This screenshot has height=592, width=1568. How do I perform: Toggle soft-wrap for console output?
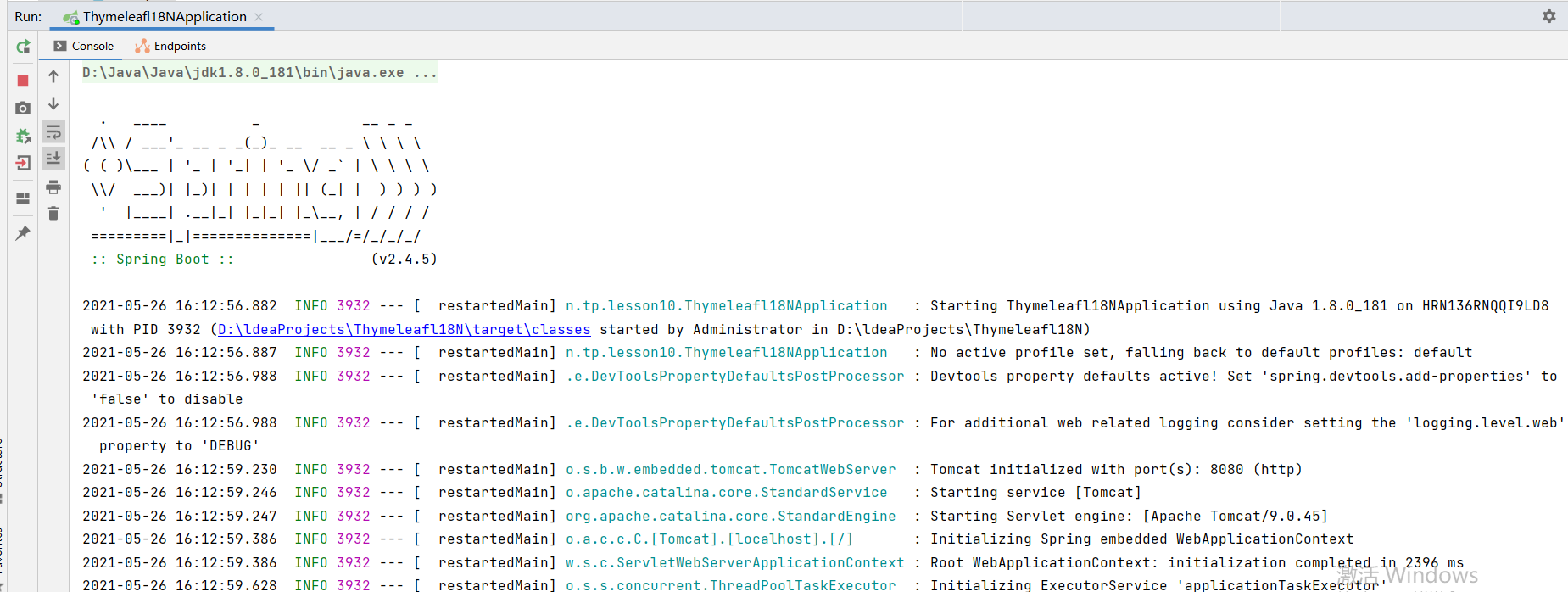click(x=53, y=131)
